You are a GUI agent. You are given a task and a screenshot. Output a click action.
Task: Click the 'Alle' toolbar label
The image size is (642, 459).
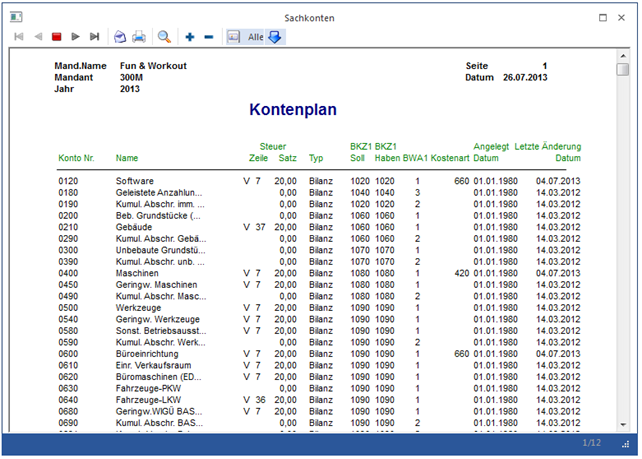coord(255,37)
